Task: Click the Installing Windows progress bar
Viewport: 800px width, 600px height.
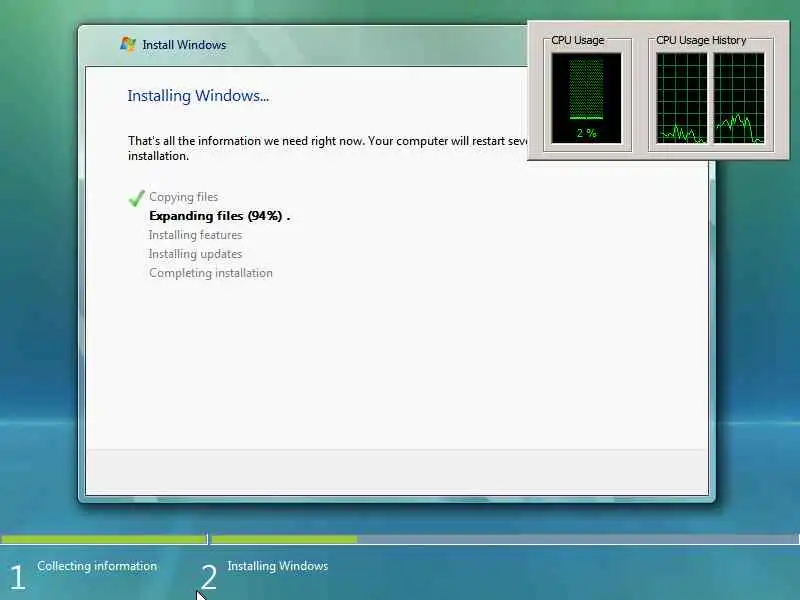Action: [505, 539]
